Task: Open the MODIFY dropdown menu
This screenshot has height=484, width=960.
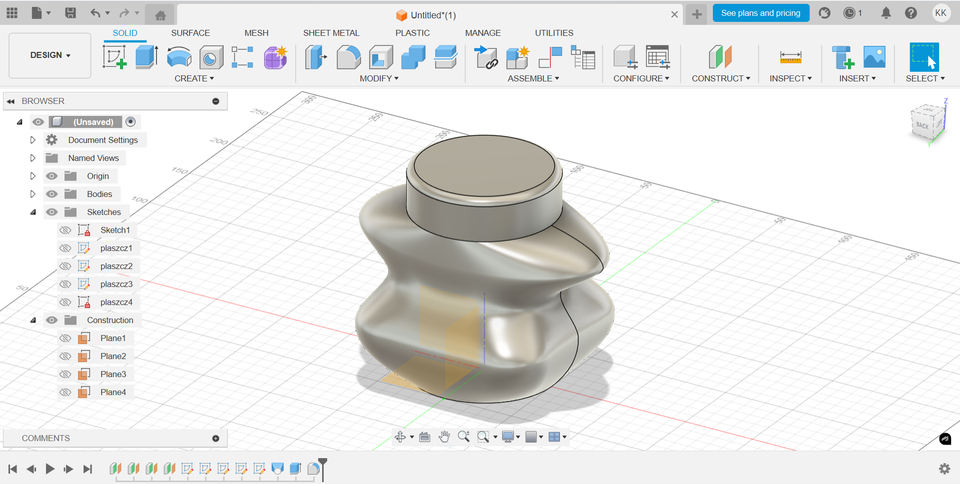Action: (x=379, y=78)
